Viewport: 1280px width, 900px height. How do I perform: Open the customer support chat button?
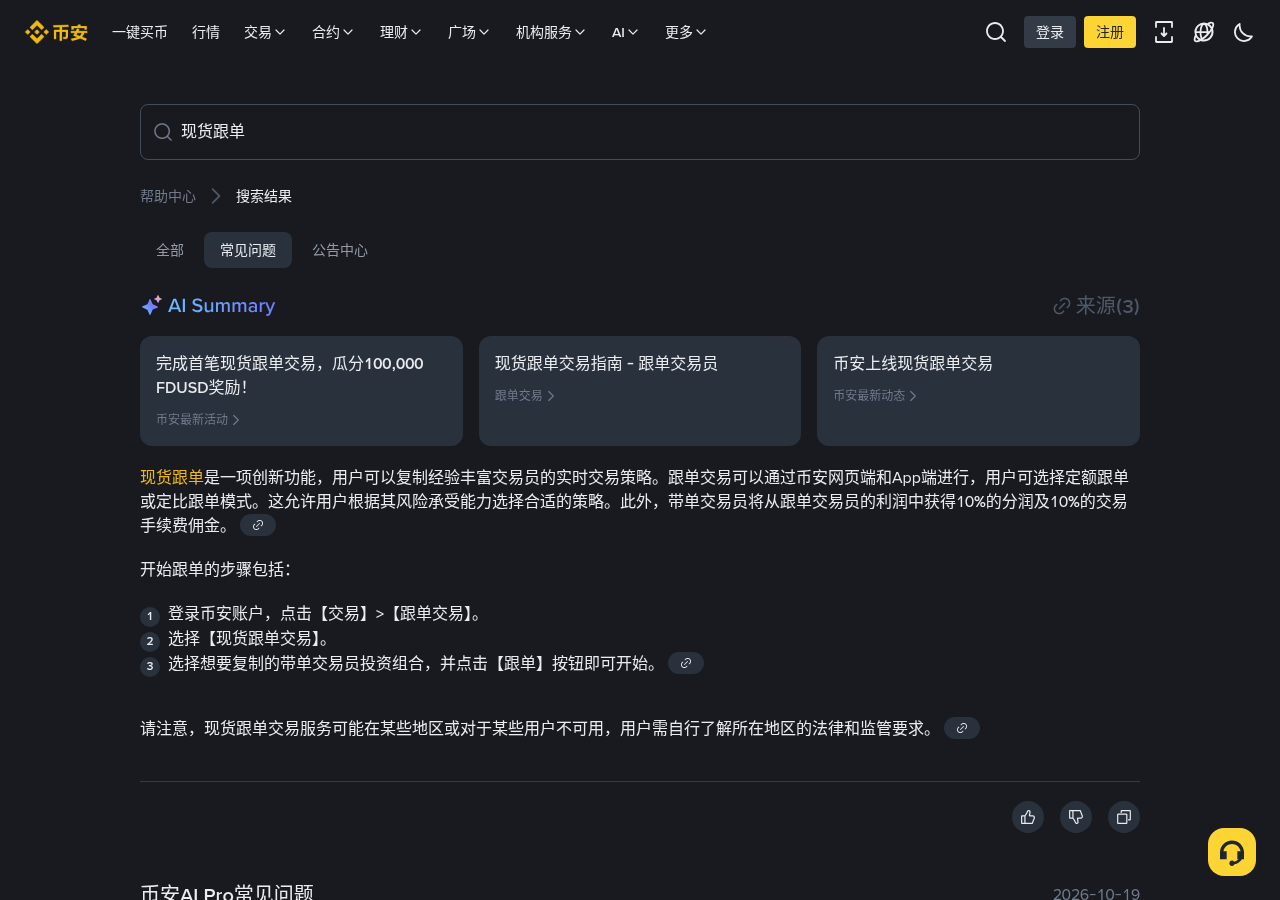[1232, 852]
